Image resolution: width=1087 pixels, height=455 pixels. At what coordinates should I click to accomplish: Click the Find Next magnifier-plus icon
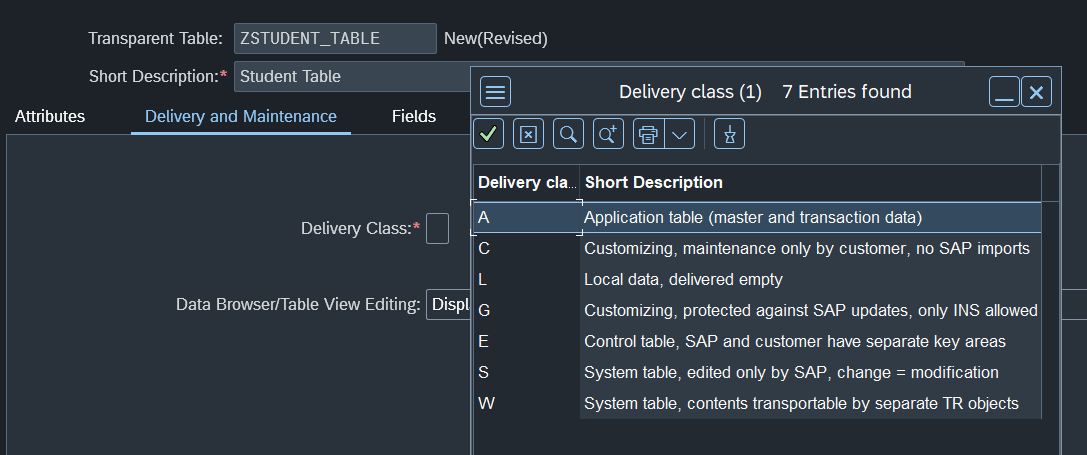pos(608,134)
